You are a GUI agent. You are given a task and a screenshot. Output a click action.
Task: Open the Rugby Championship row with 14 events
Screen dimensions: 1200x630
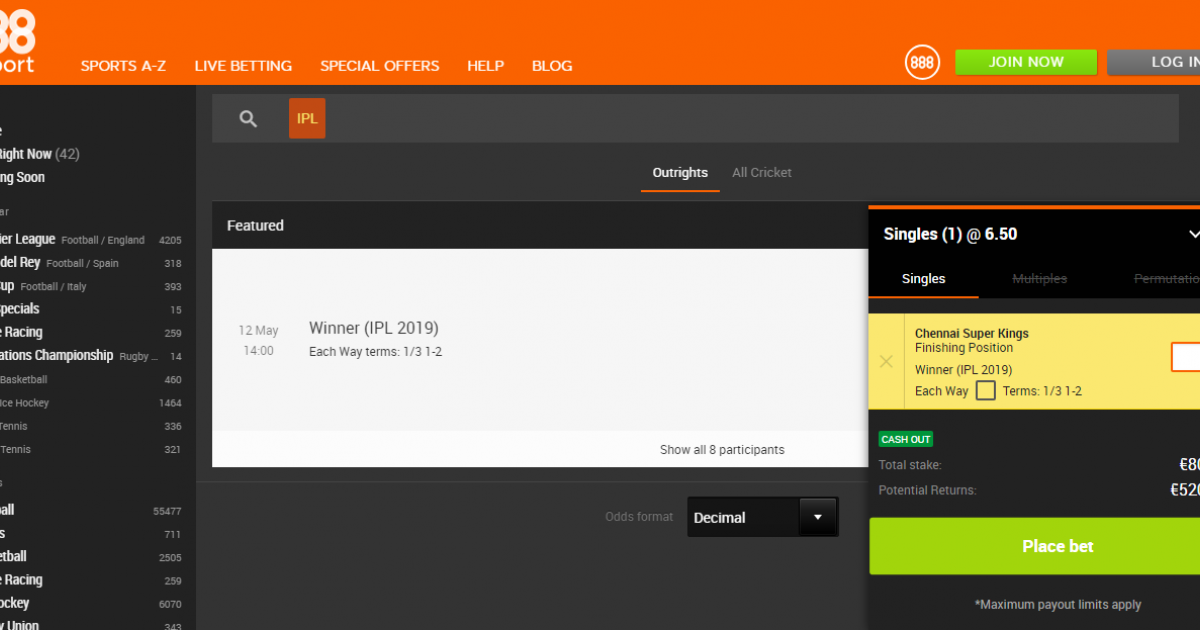tap(91, 356)
